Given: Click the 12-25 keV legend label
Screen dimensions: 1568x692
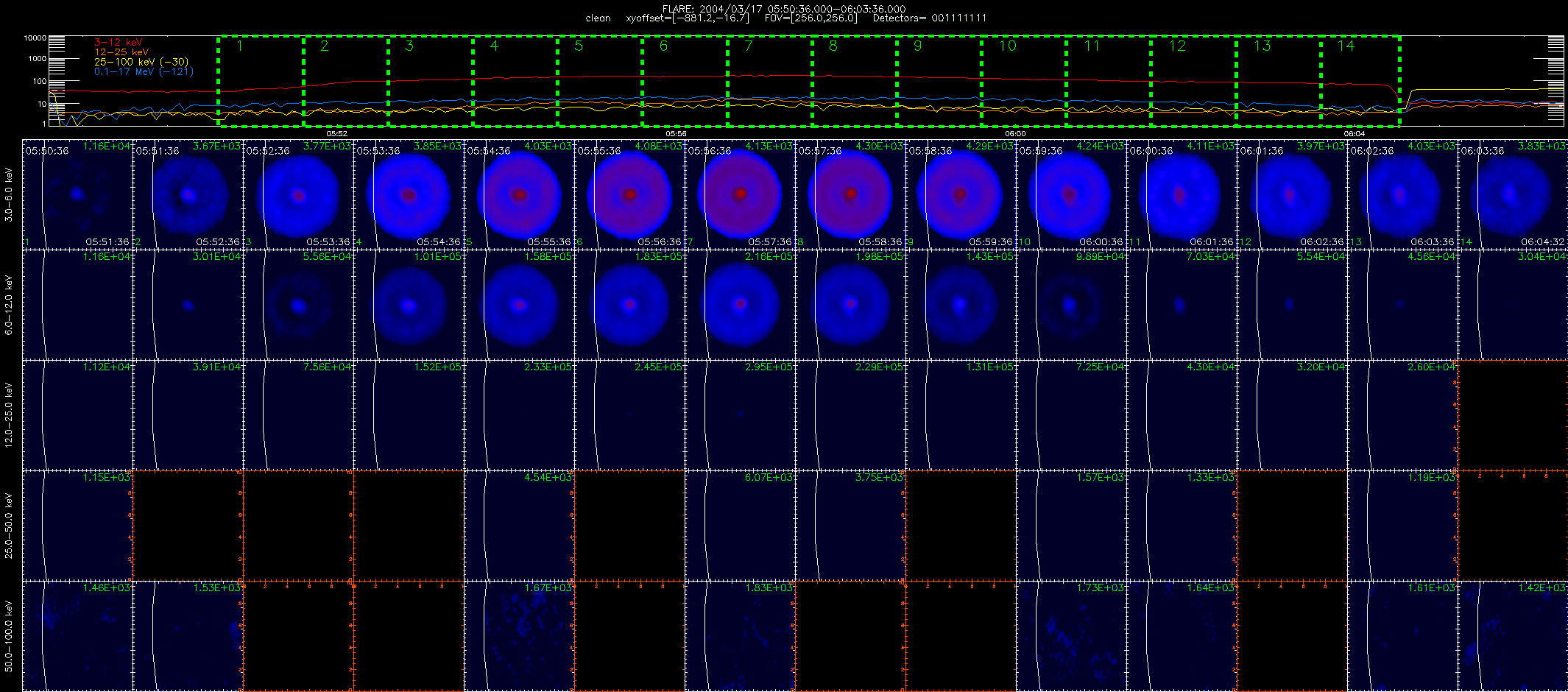Looking at the screenshot, I should point(121,52).
